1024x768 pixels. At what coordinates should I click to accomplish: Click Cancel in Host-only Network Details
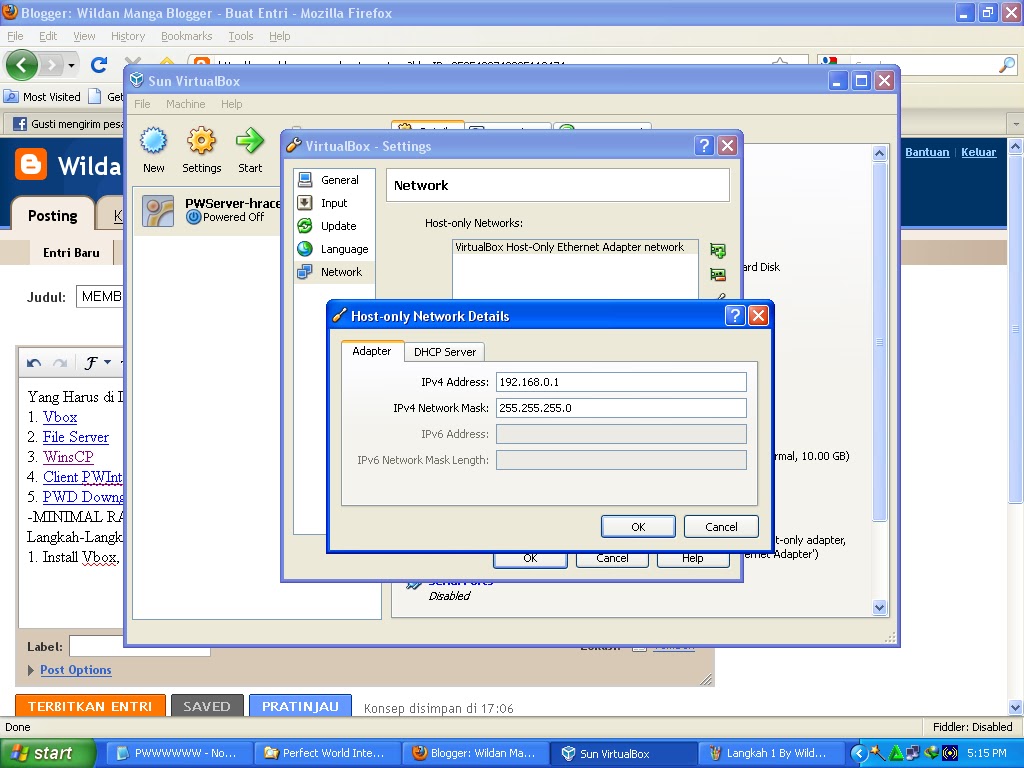click(x=721, y=527)
